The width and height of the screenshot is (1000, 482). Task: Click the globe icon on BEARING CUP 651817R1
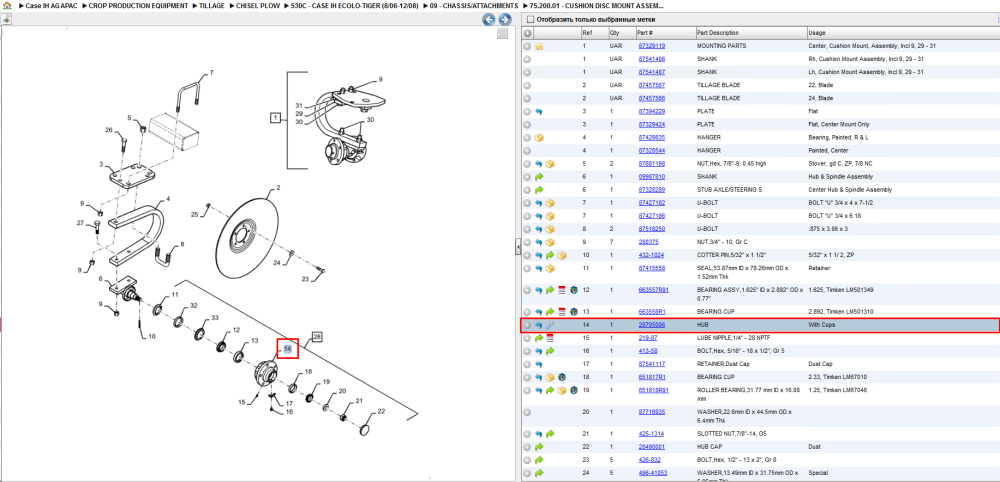[562, 377]
